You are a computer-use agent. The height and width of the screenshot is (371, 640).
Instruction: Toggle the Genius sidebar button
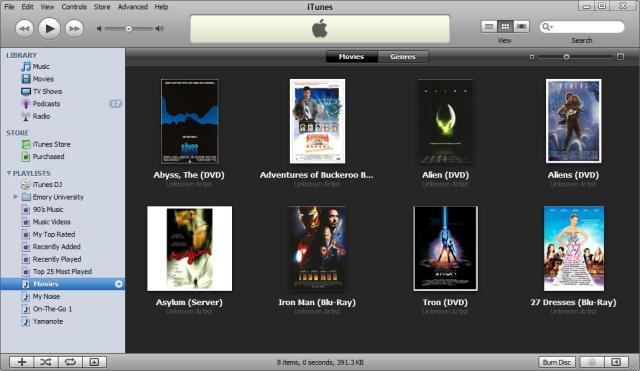pos(616,362)
